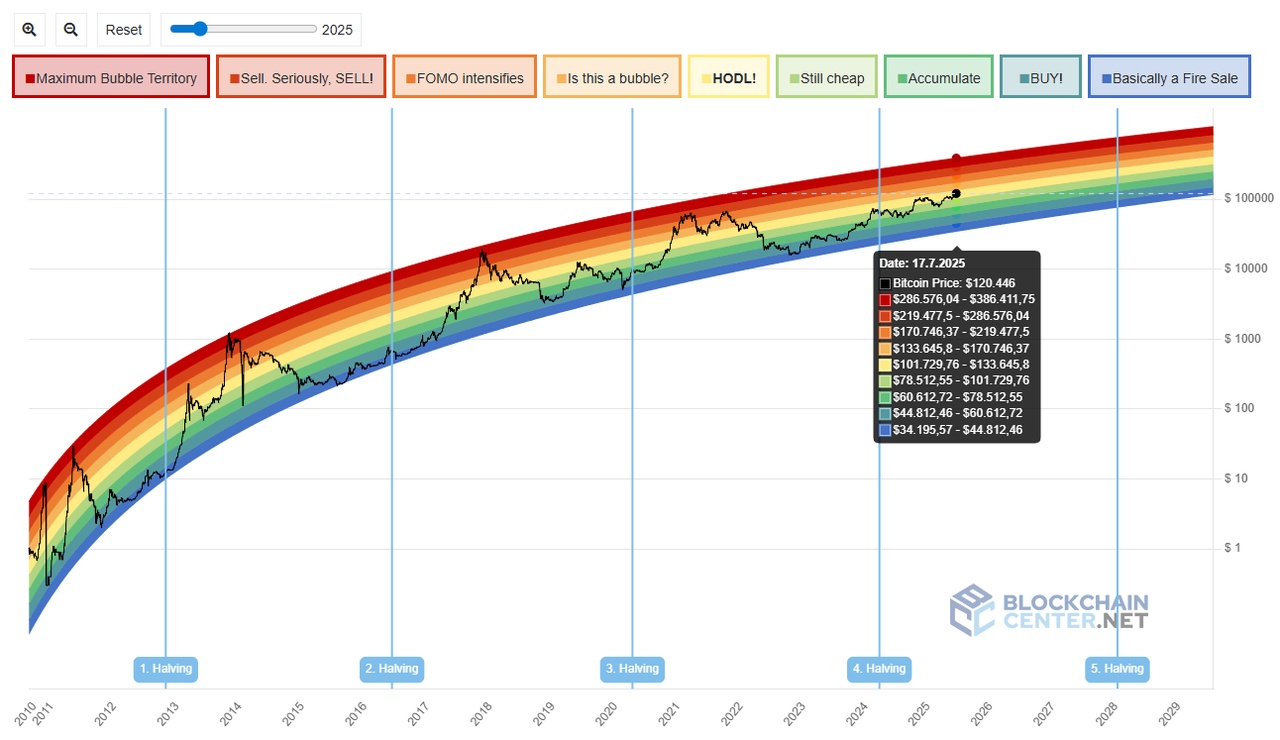Click the zoom in magnifier button
Viewport: 1280px width, 740px height.
tap(29, 30)
